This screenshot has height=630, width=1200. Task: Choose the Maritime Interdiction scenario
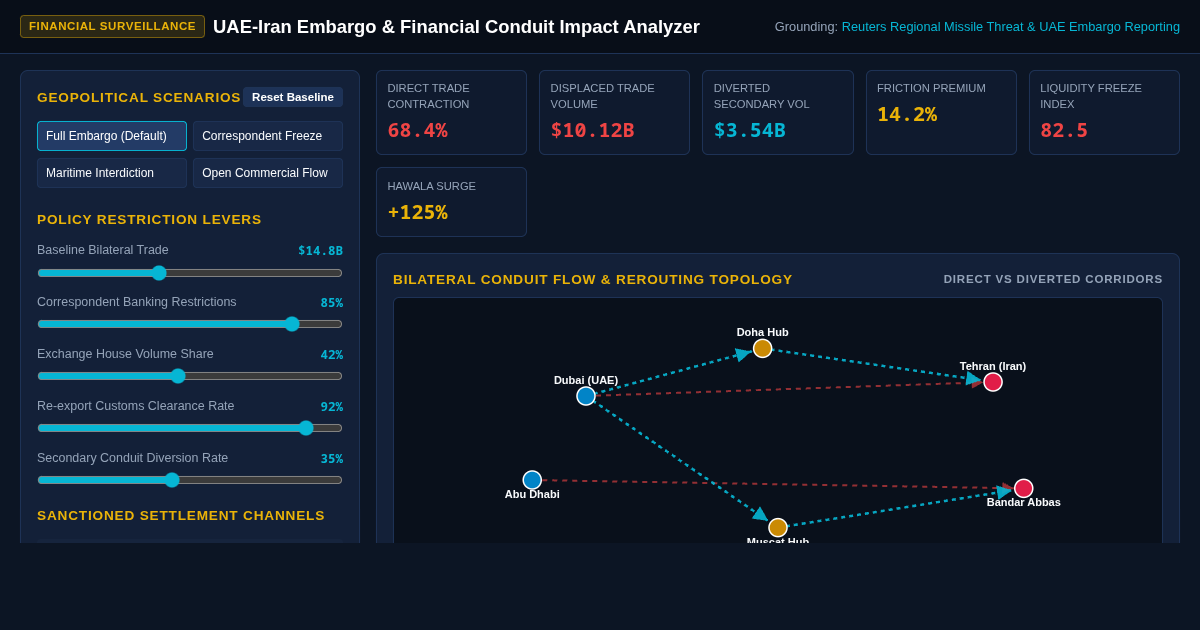pyautogui.click(x=112, y=173)
